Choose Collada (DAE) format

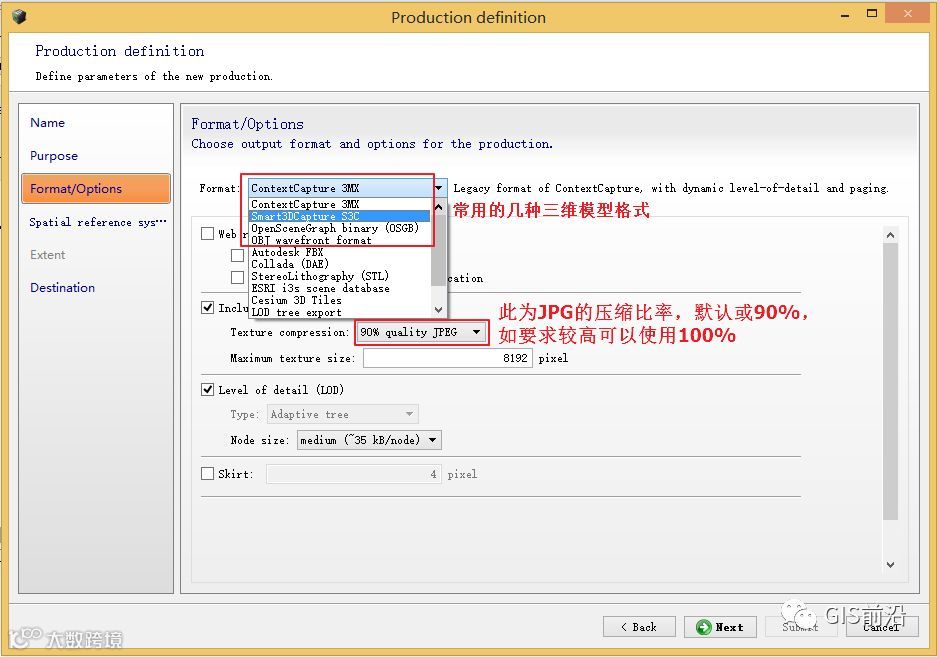point(339,264)
